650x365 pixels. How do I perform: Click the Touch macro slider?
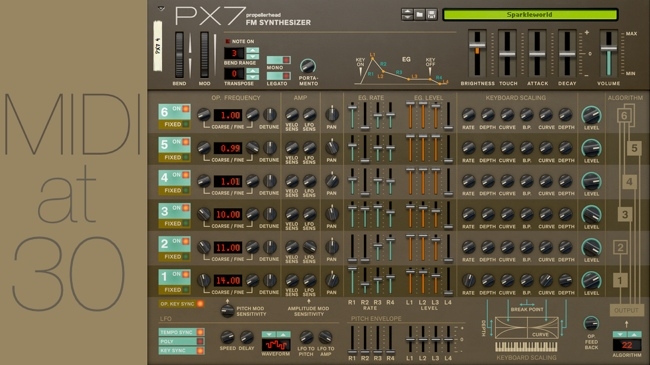(507, 54)
